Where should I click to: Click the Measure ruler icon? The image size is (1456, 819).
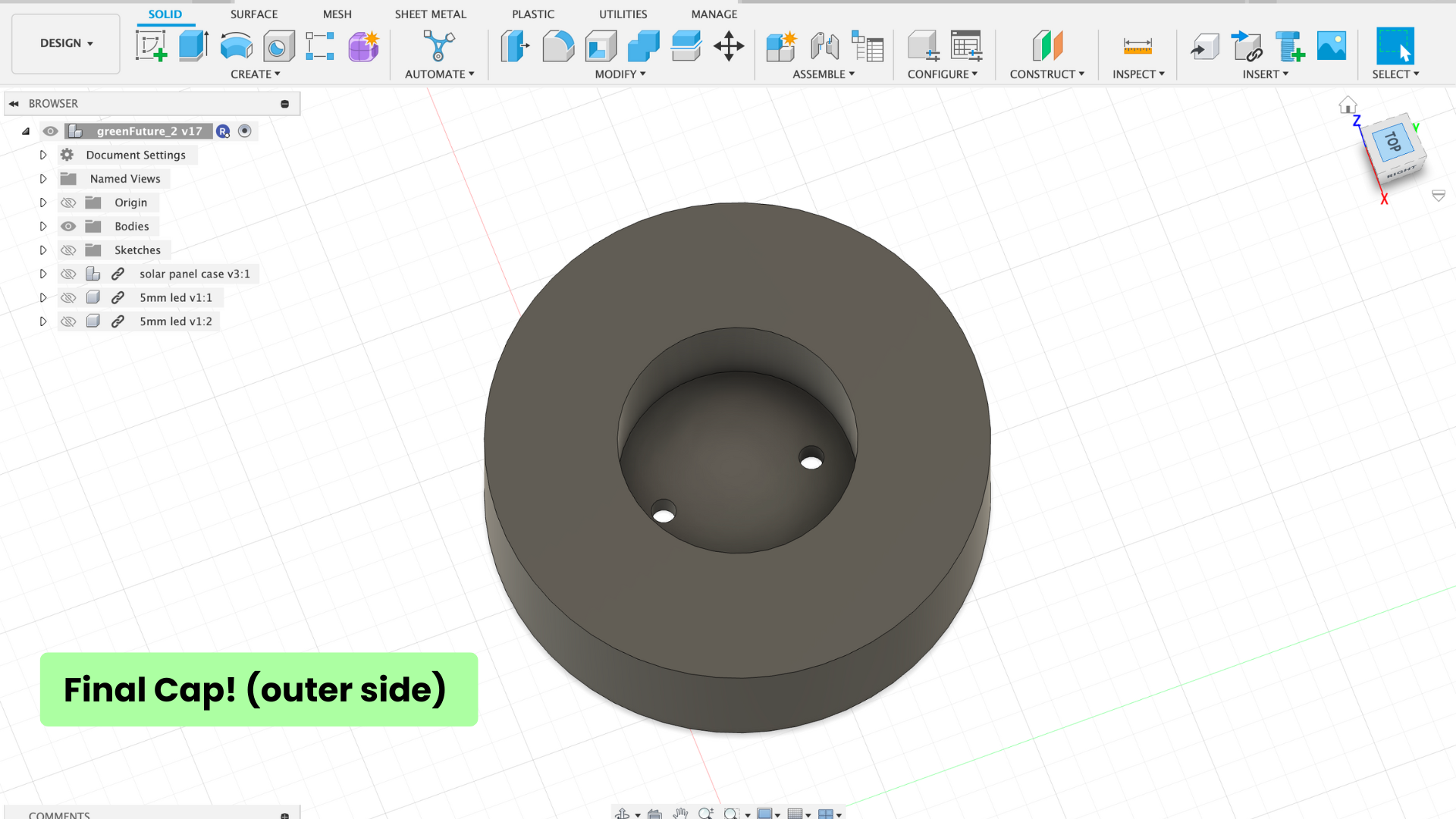coord(1137,46)
